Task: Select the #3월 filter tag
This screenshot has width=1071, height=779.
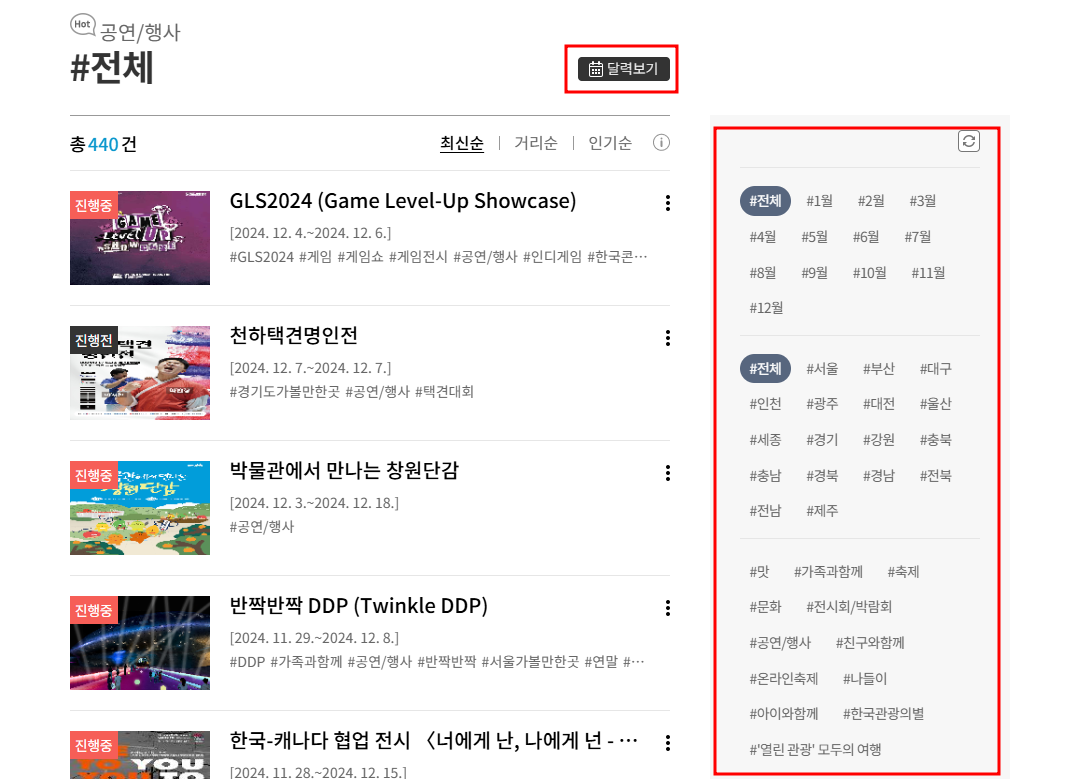Action: point(923,201)
